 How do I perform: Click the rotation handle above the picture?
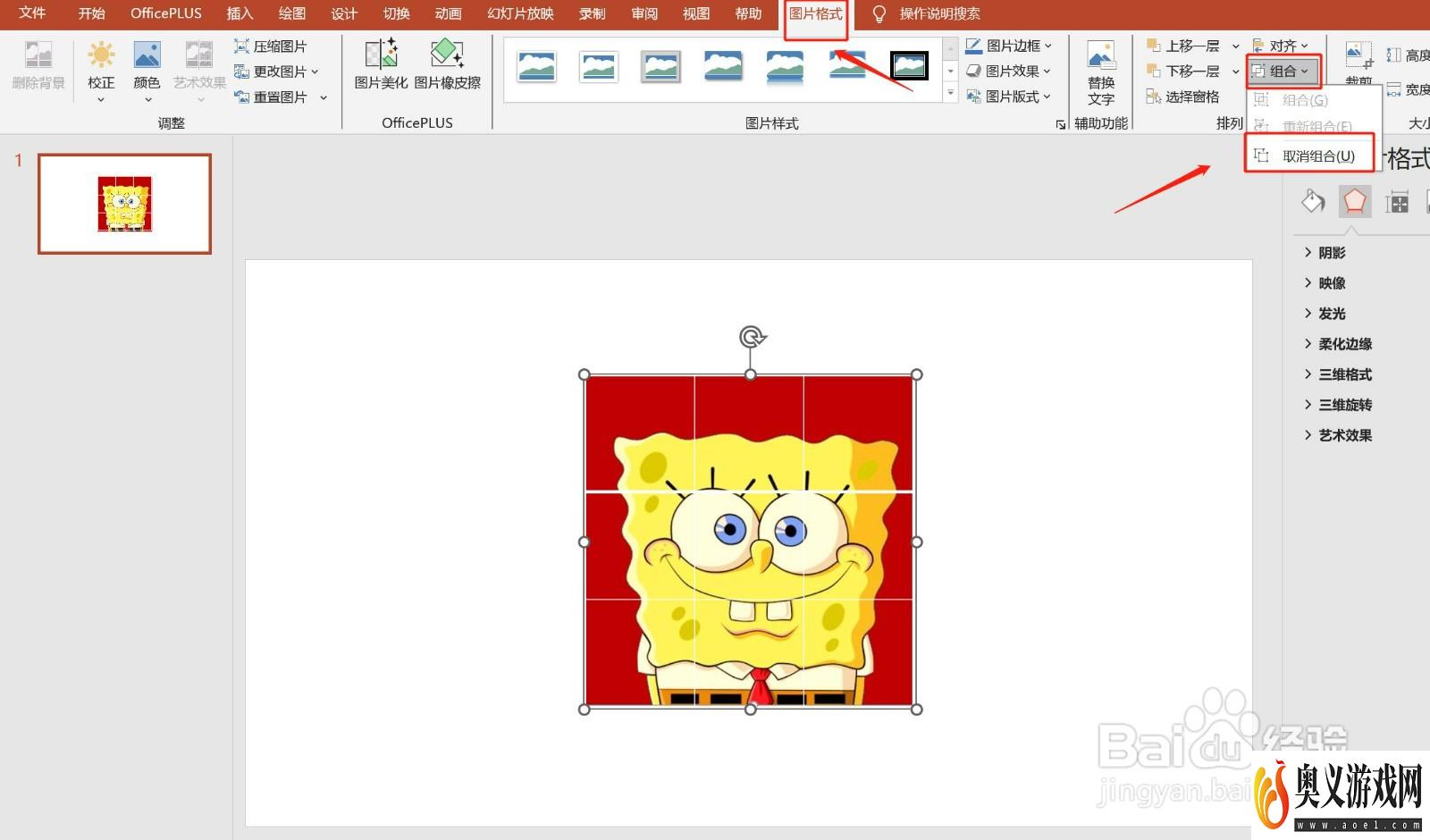tap(753, 337)
